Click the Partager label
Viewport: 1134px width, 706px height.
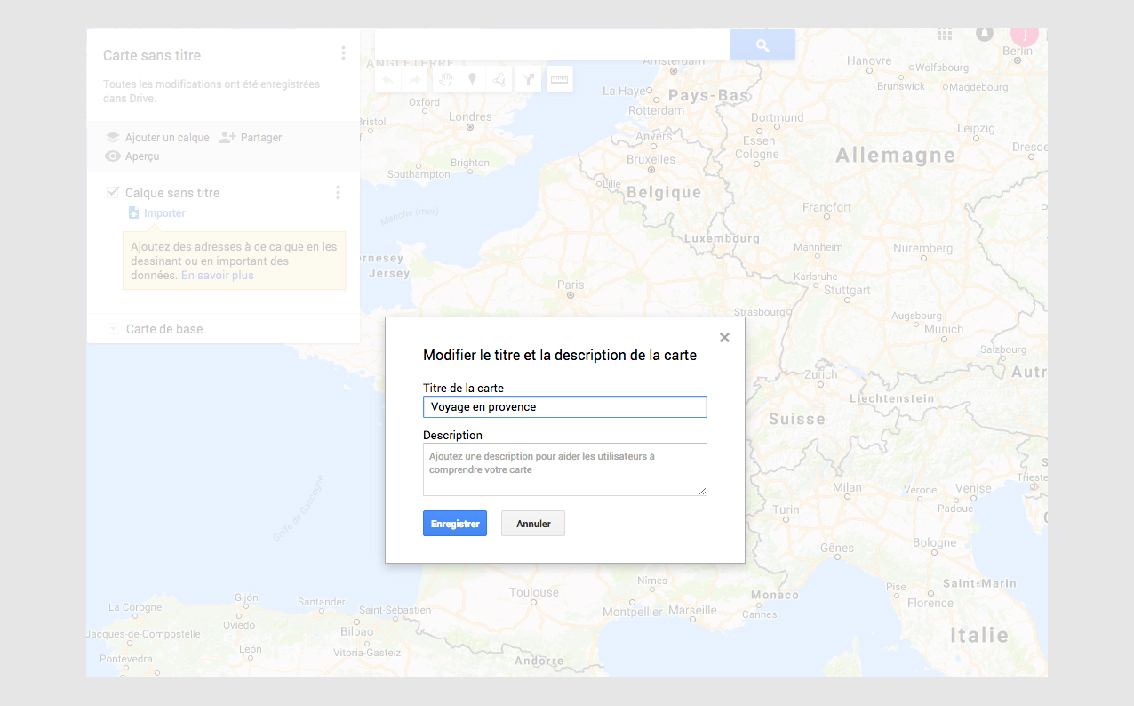[x=261, y=137]
